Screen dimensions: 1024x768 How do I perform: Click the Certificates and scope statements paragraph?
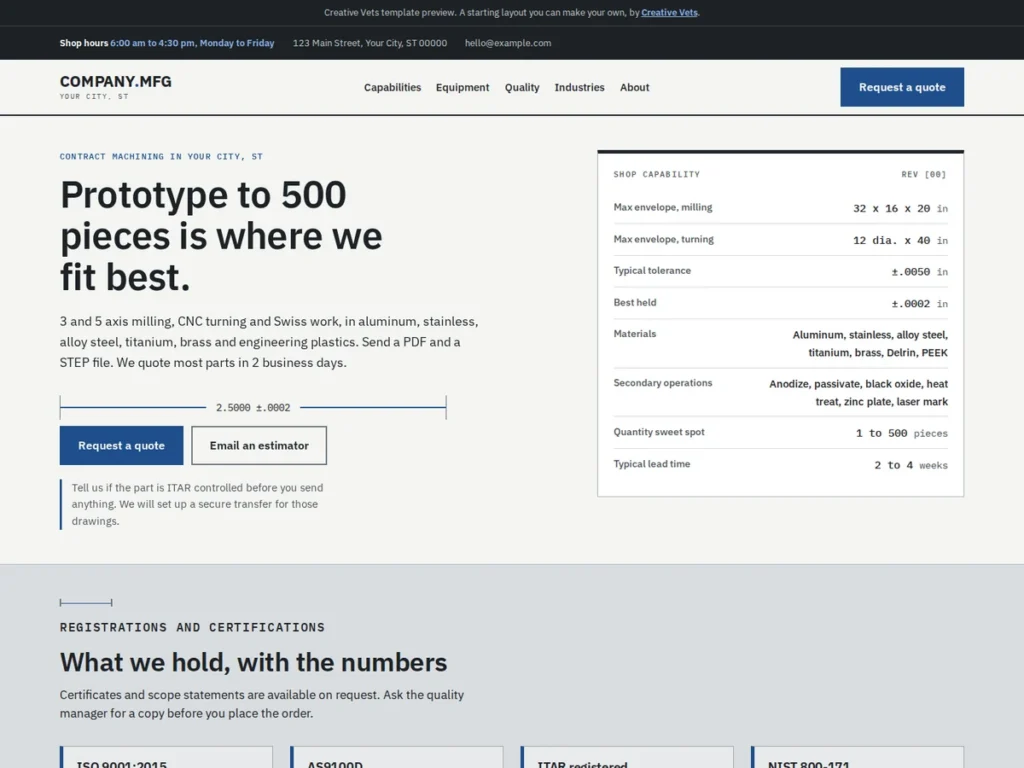coord(262,704)
